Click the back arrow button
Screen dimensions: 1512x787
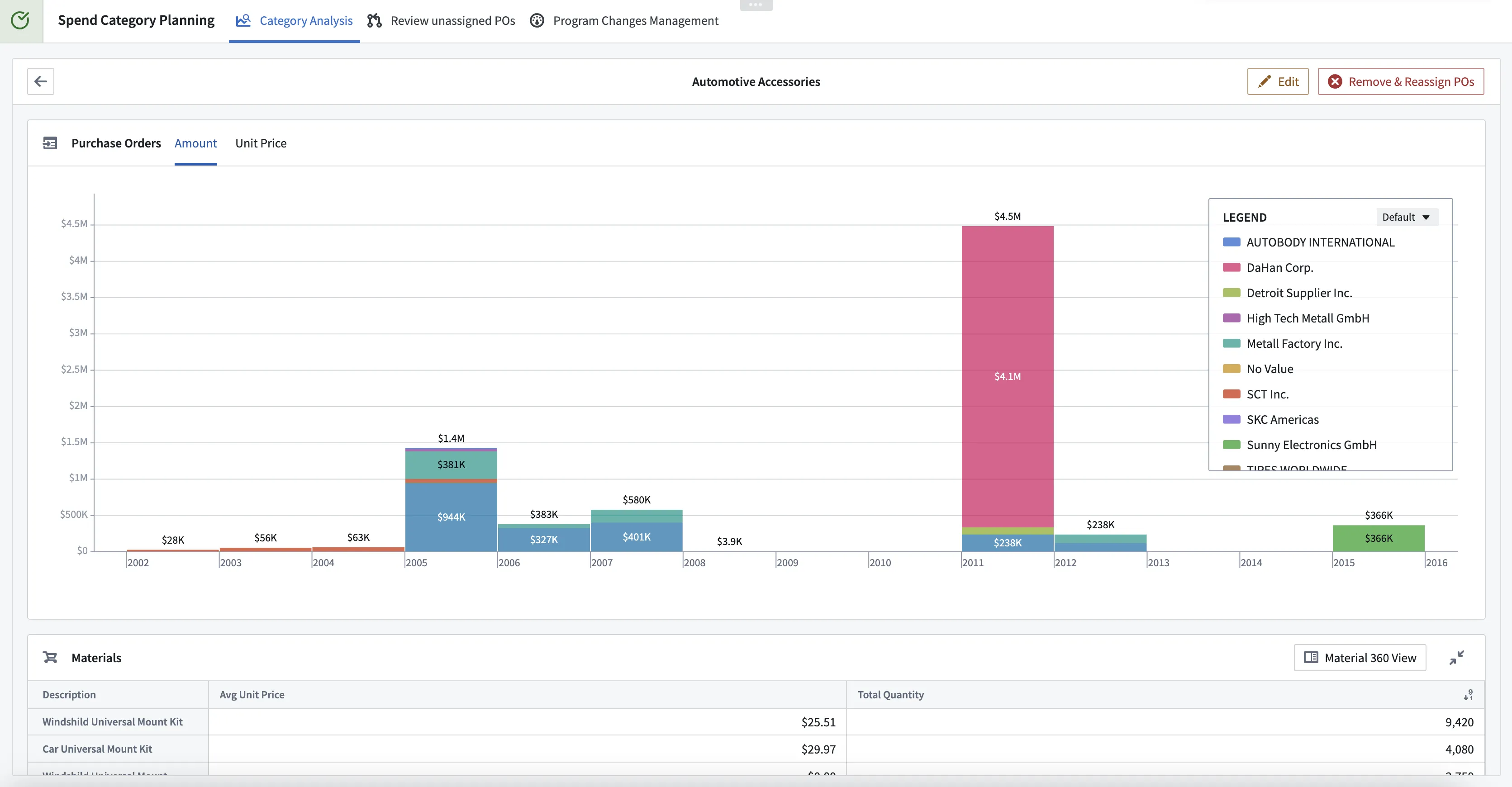click(x=41, y=81)
